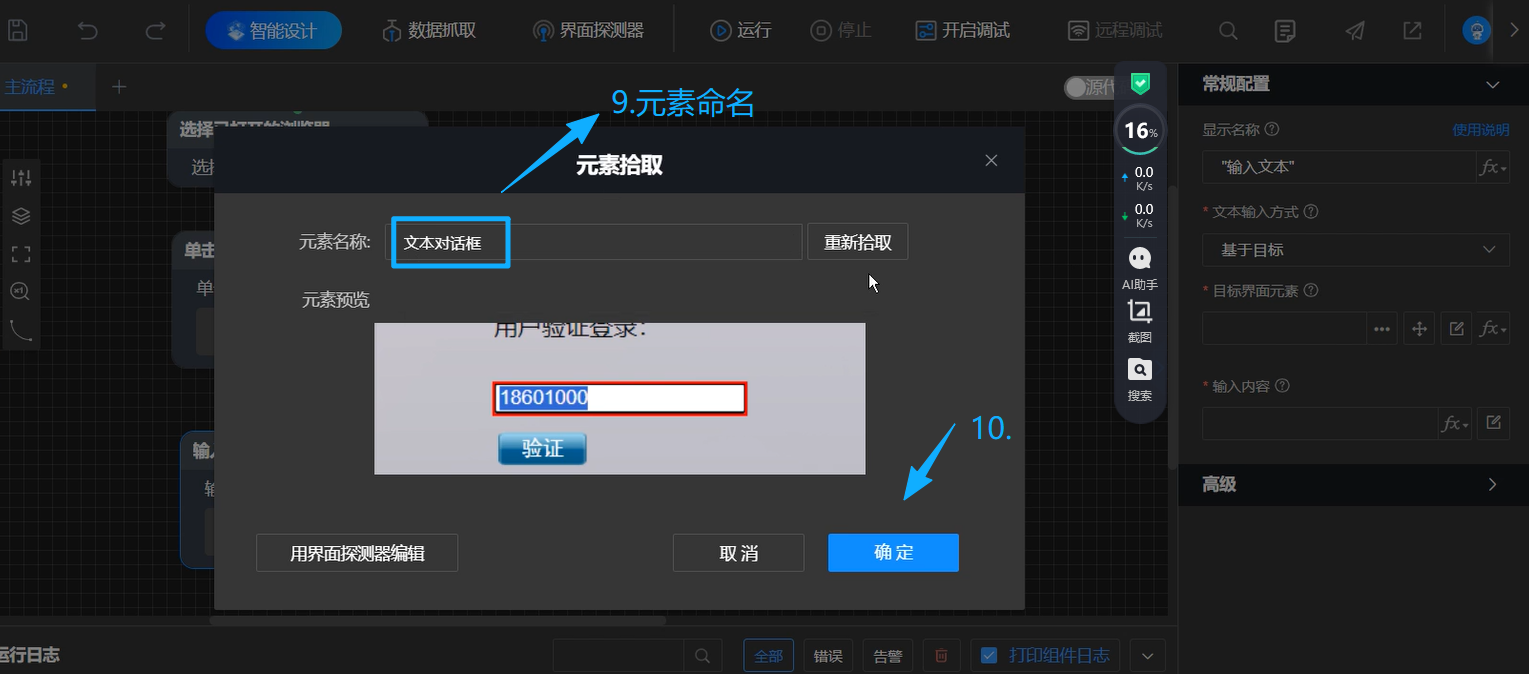
Task: Toggle the 打印组件日志 log checkbox
Action: tap(989, 655)
